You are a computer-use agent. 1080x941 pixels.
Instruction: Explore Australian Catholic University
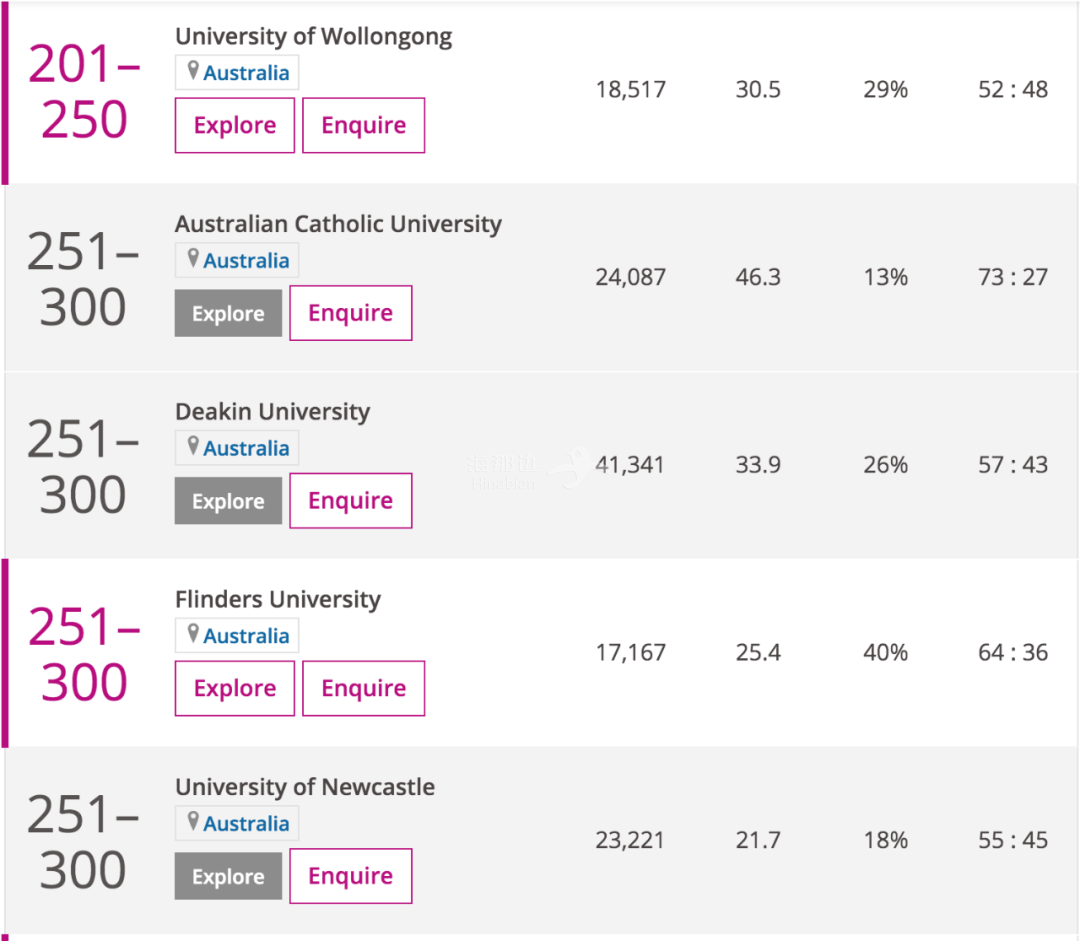click(228, 313)
